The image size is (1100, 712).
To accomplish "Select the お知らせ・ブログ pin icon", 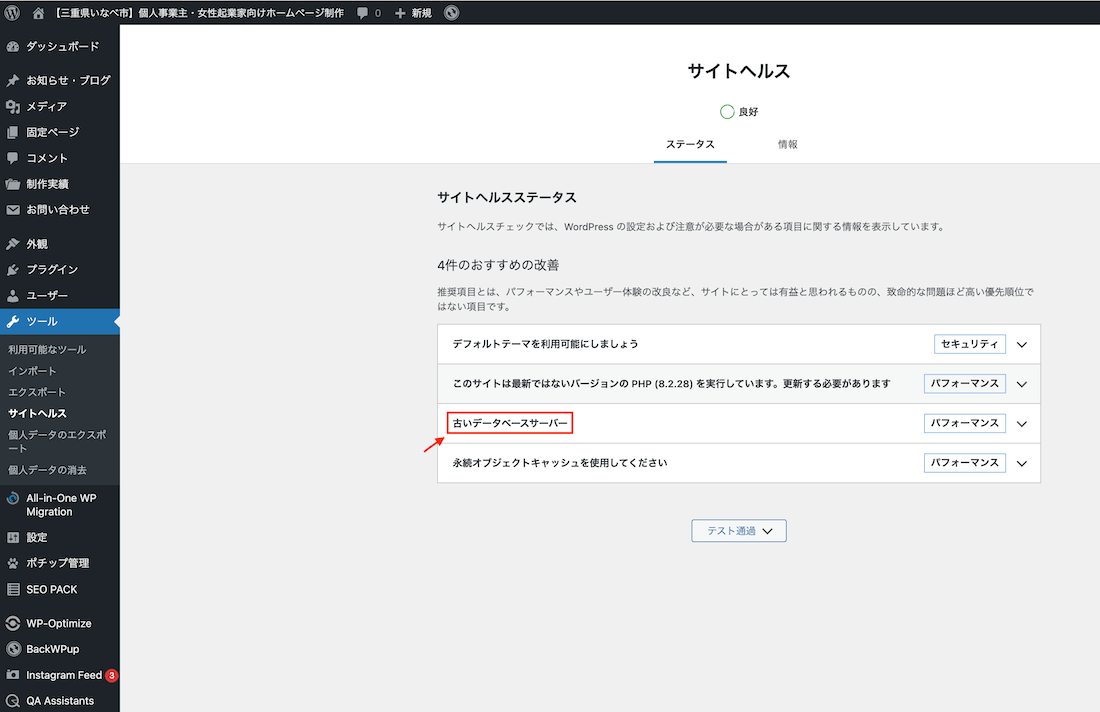I will pyautogui.click(x=12, y=80).
